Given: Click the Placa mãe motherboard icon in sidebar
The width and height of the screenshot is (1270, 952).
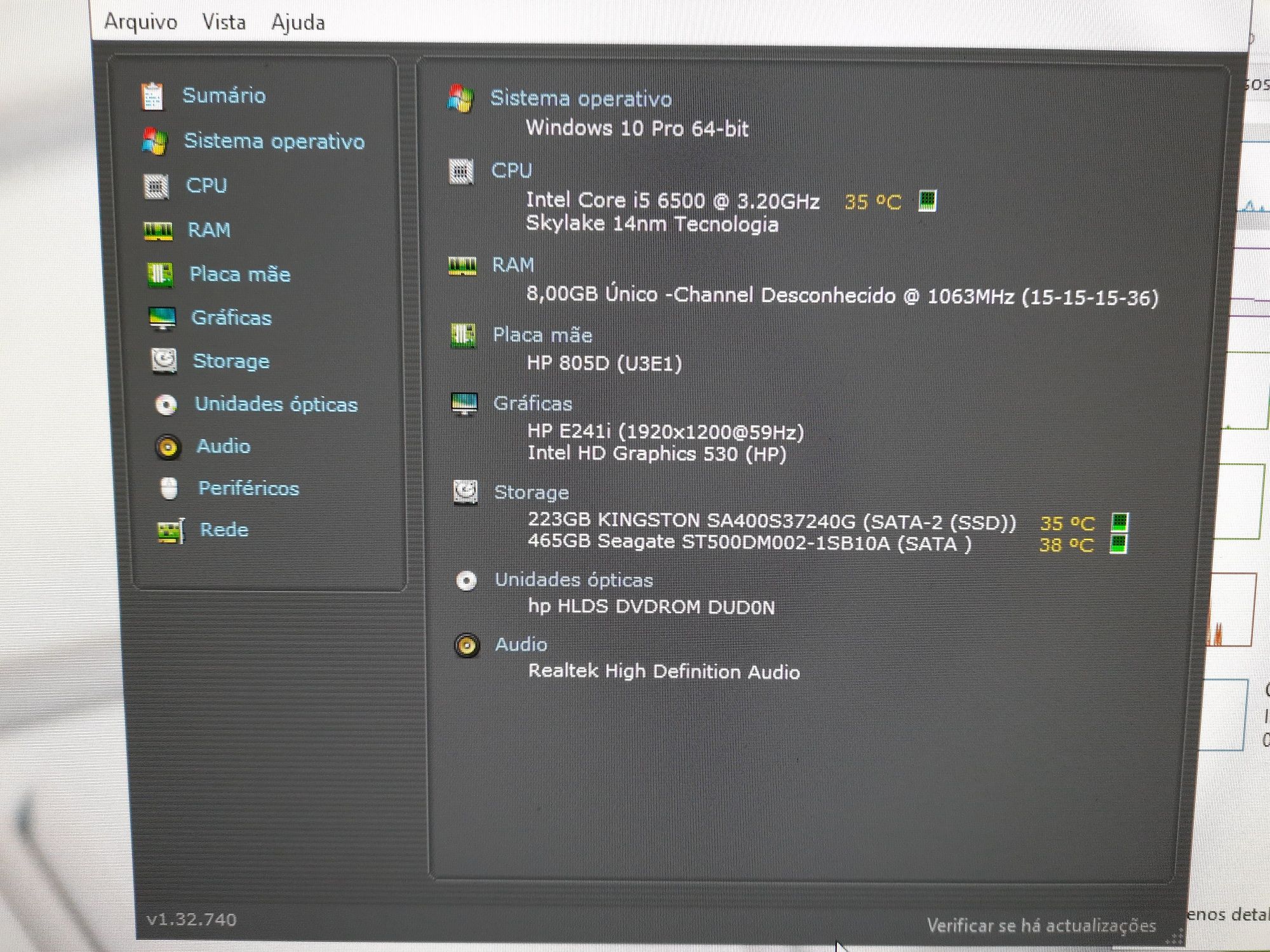Looking at the screenshot, I should (x=159, y=275).
